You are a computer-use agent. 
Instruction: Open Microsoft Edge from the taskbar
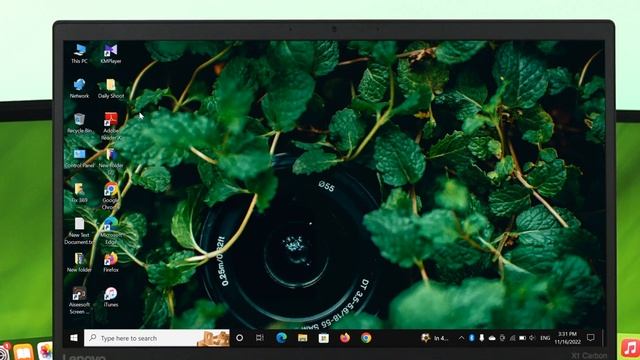point(281,338)
